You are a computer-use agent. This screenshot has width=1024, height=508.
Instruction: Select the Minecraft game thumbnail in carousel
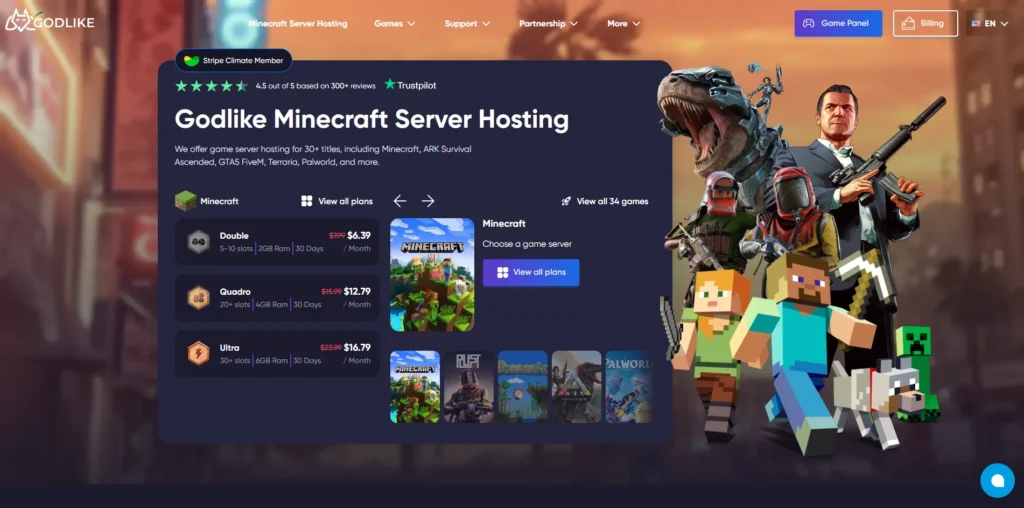click(x=415, y=387)
